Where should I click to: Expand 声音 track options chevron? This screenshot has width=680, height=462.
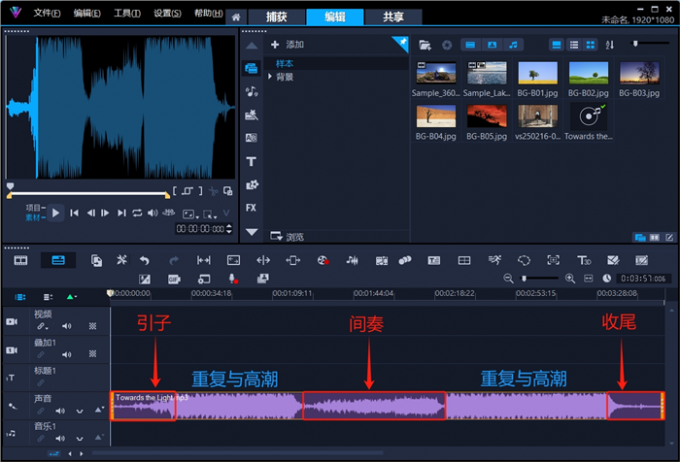[80, 411]
